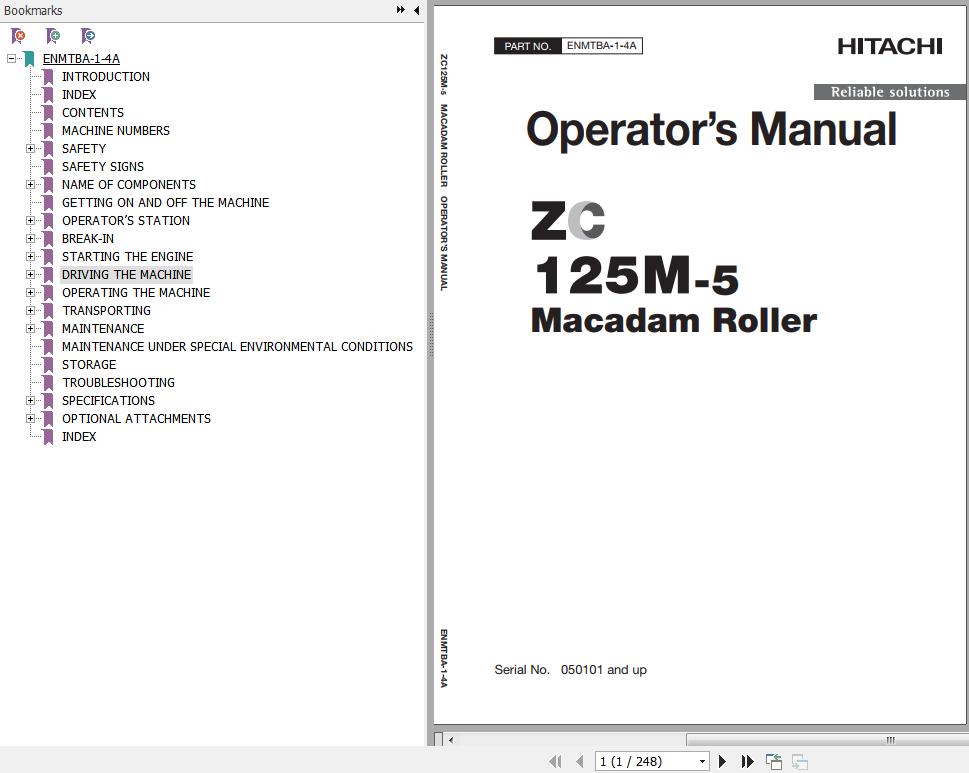Viewport: 969px width, 773px height.
Task: Jump to the last page
Action: click(747, 761)
